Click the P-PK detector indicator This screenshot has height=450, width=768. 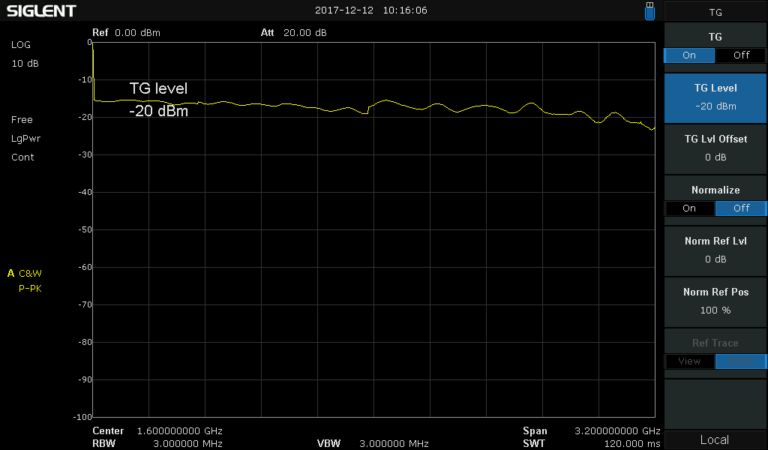[31, 287]
